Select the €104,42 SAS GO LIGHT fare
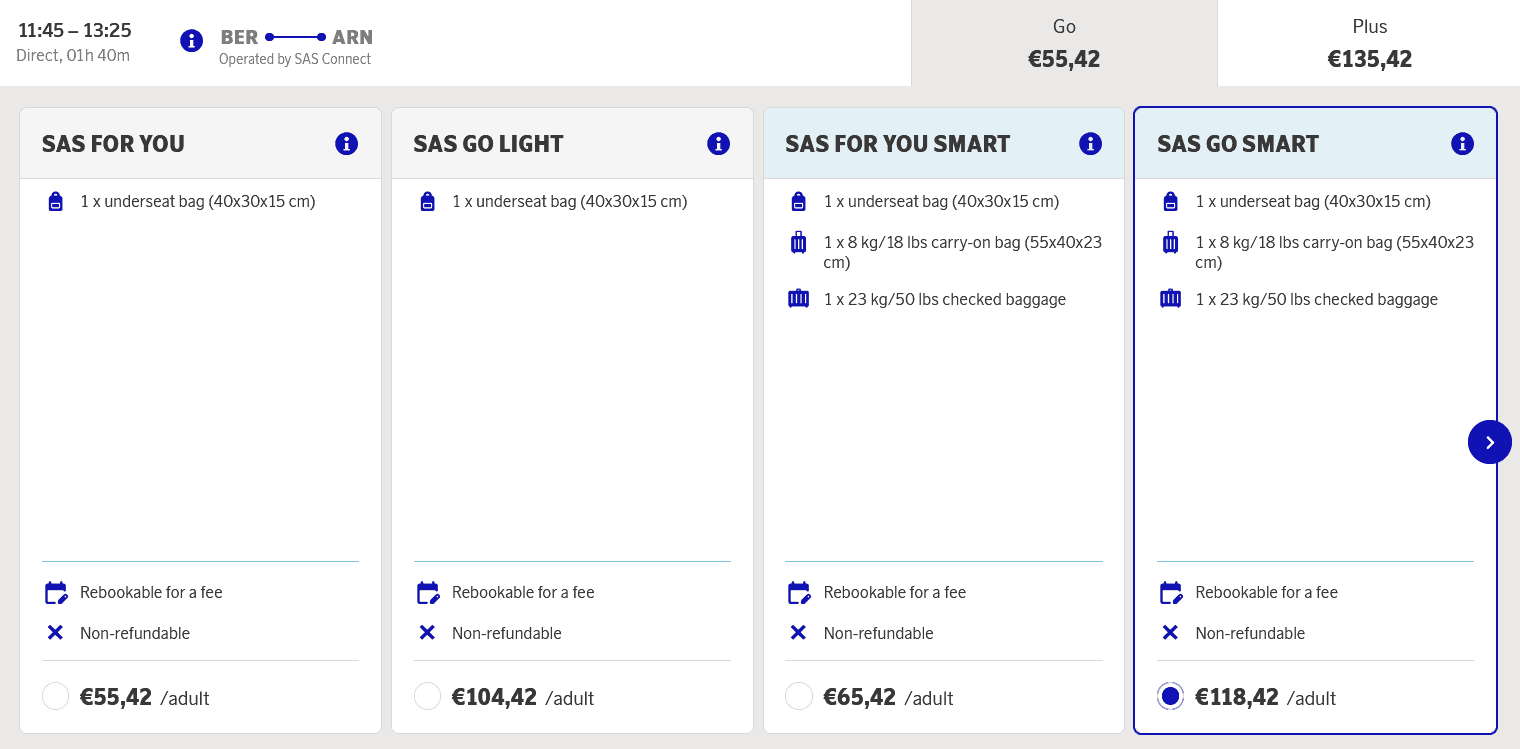Viewport: 1520px width, 749px height. (x=428, y=696)
